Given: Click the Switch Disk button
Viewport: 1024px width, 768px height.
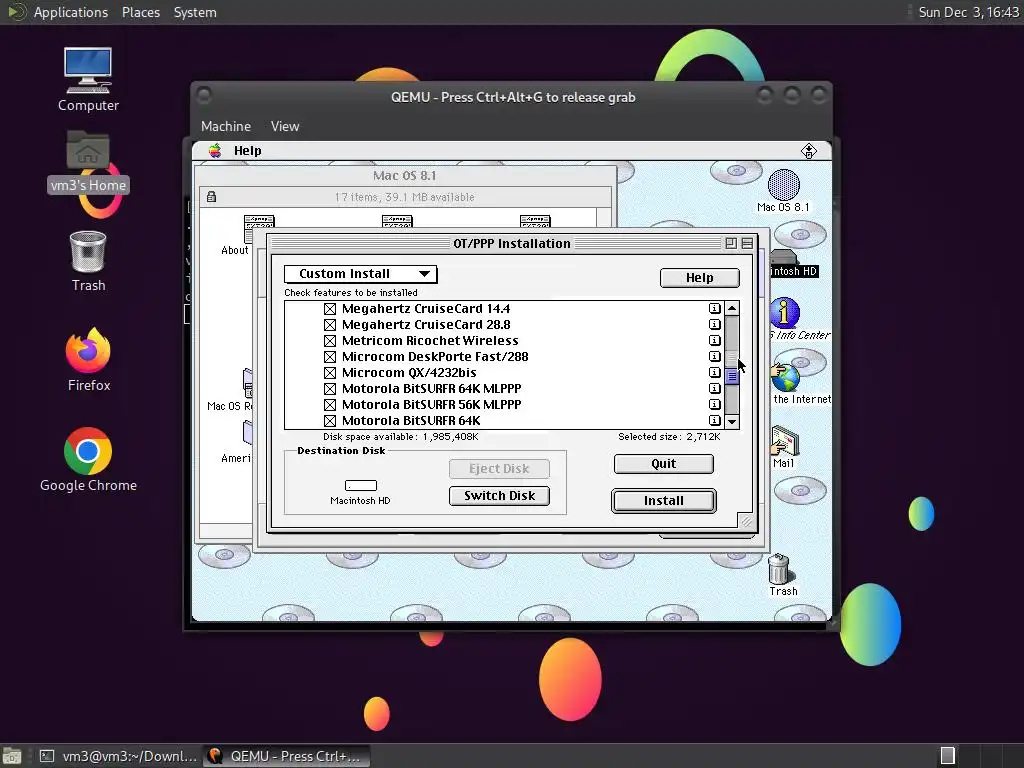Looking at the screenshot, I should pyautogui.click(x=500, y=496).
